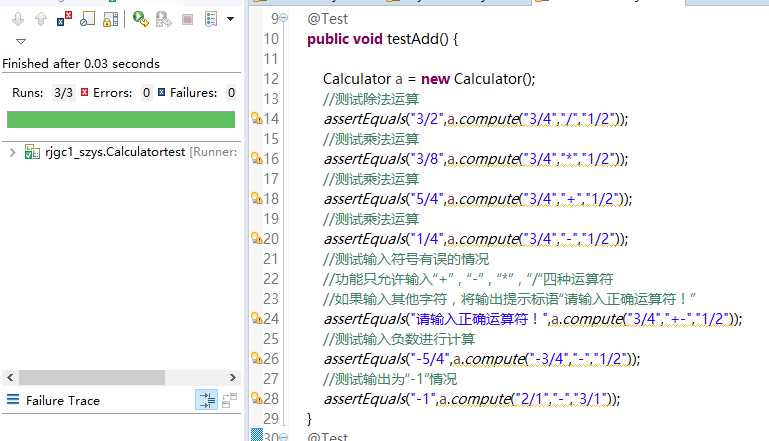Click the Compare Actual With Expected icon
This screenshot has height=441, width=769.
(230, 400)
